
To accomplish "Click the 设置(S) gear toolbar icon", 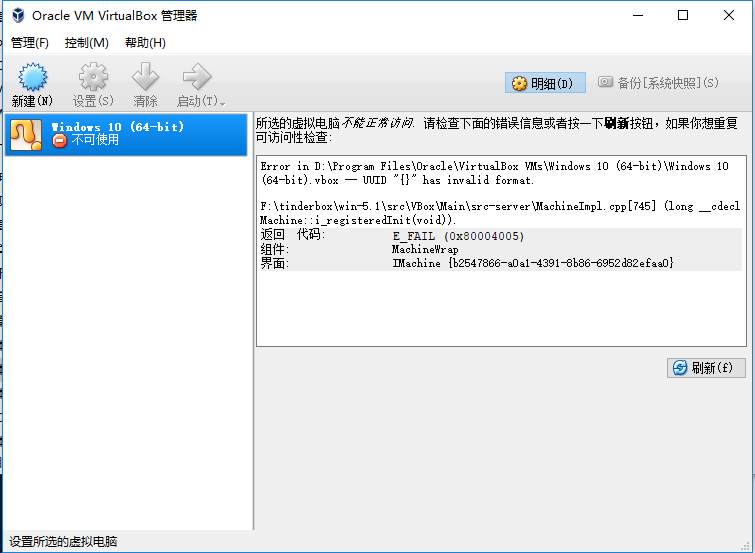I will tap(93, 77).
